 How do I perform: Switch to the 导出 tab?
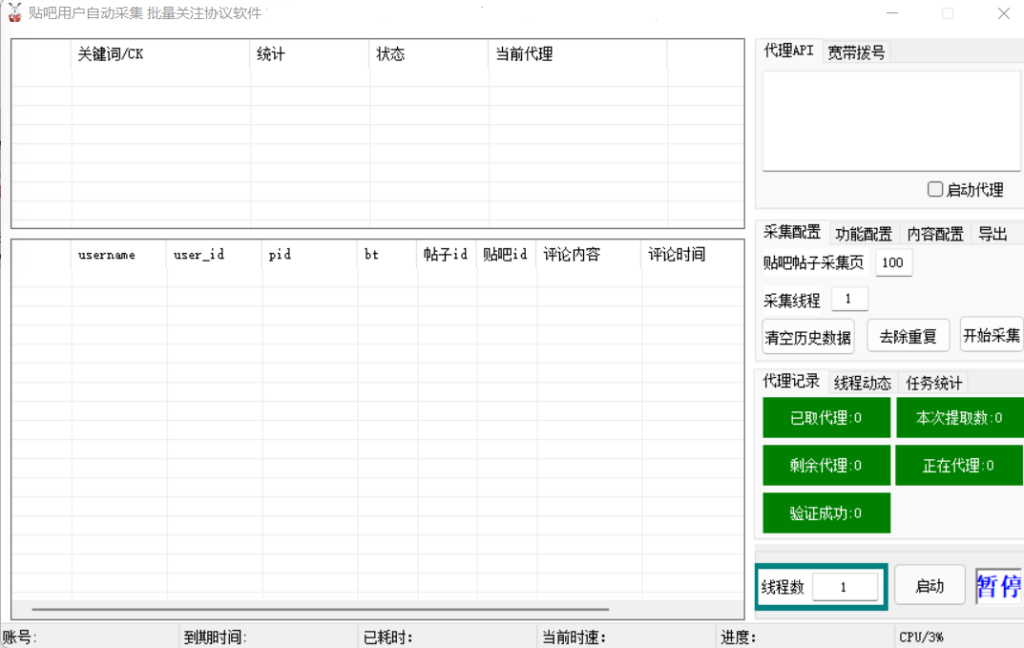tap(992, 233)
